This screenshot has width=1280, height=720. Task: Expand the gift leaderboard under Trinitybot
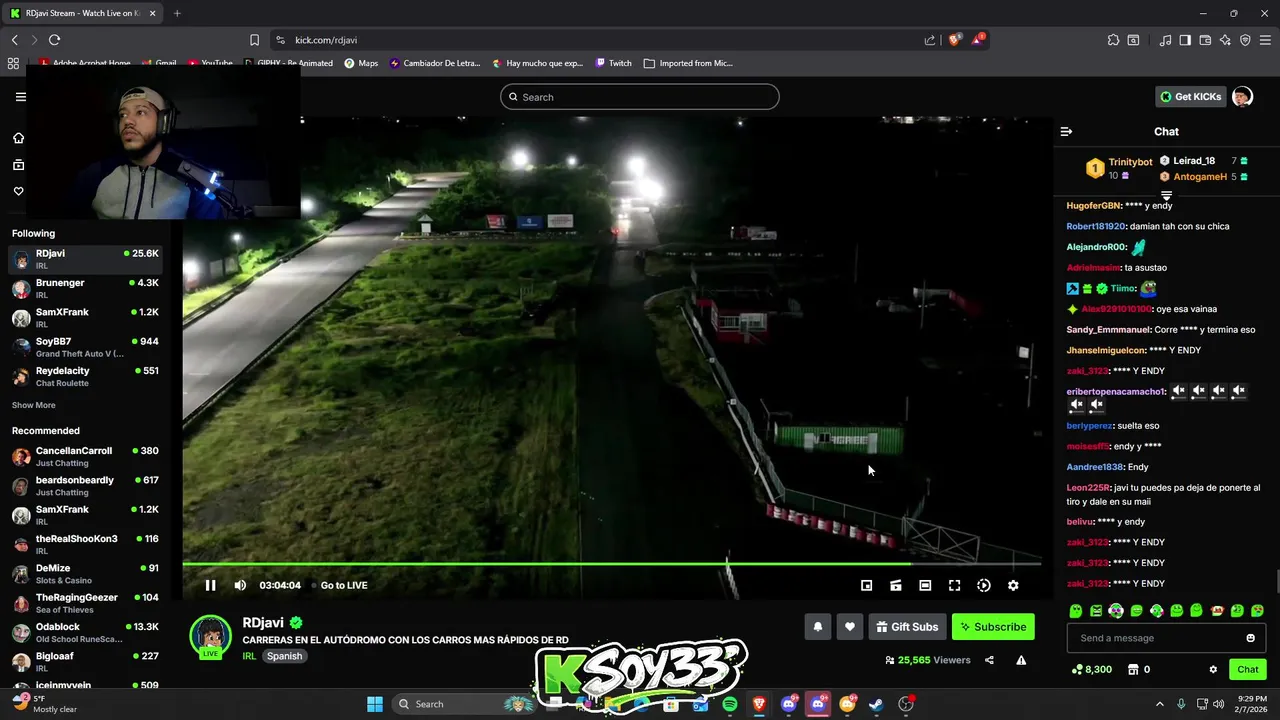pos(1166,195)
